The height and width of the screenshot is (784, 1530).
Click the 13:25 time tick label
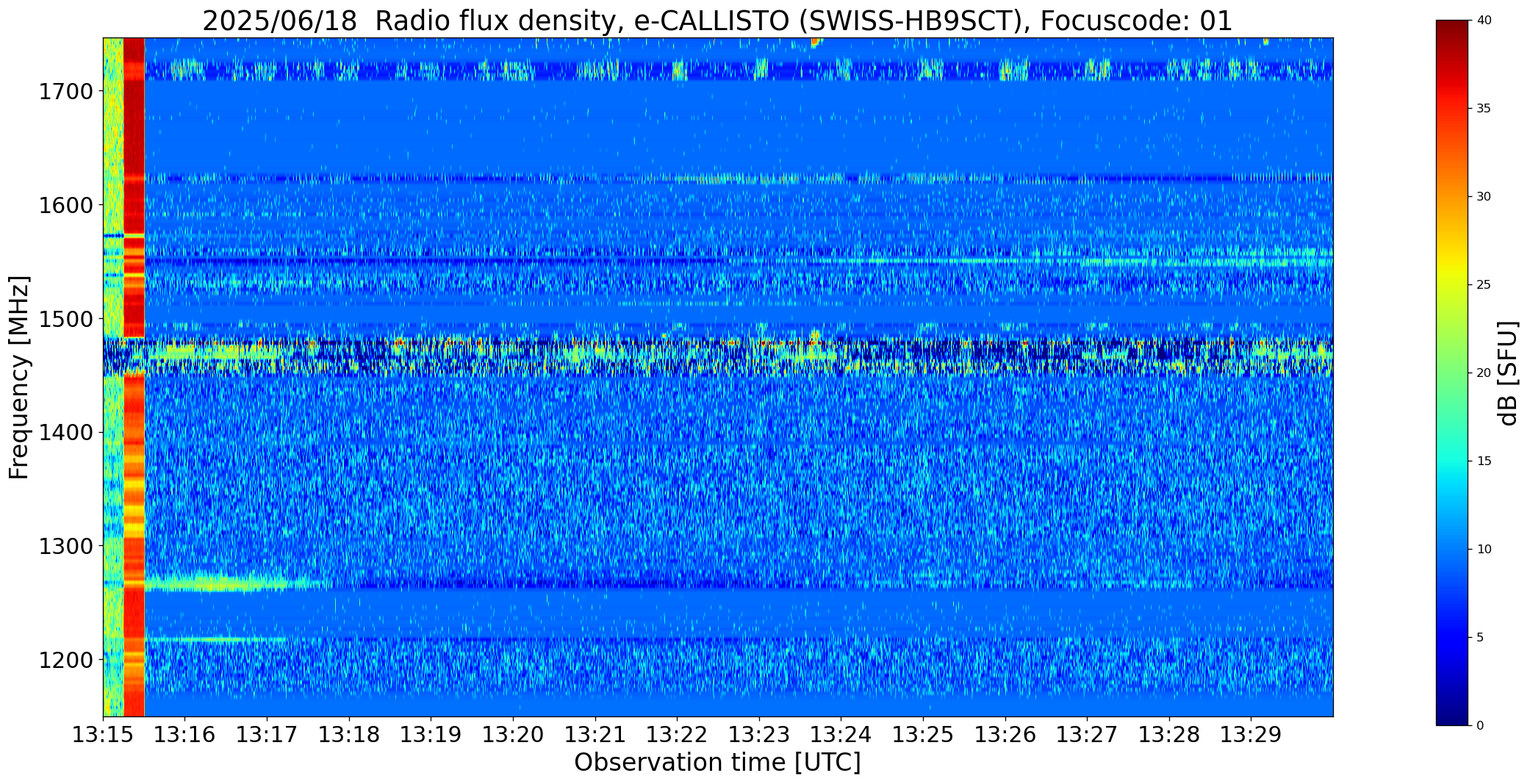923,735
